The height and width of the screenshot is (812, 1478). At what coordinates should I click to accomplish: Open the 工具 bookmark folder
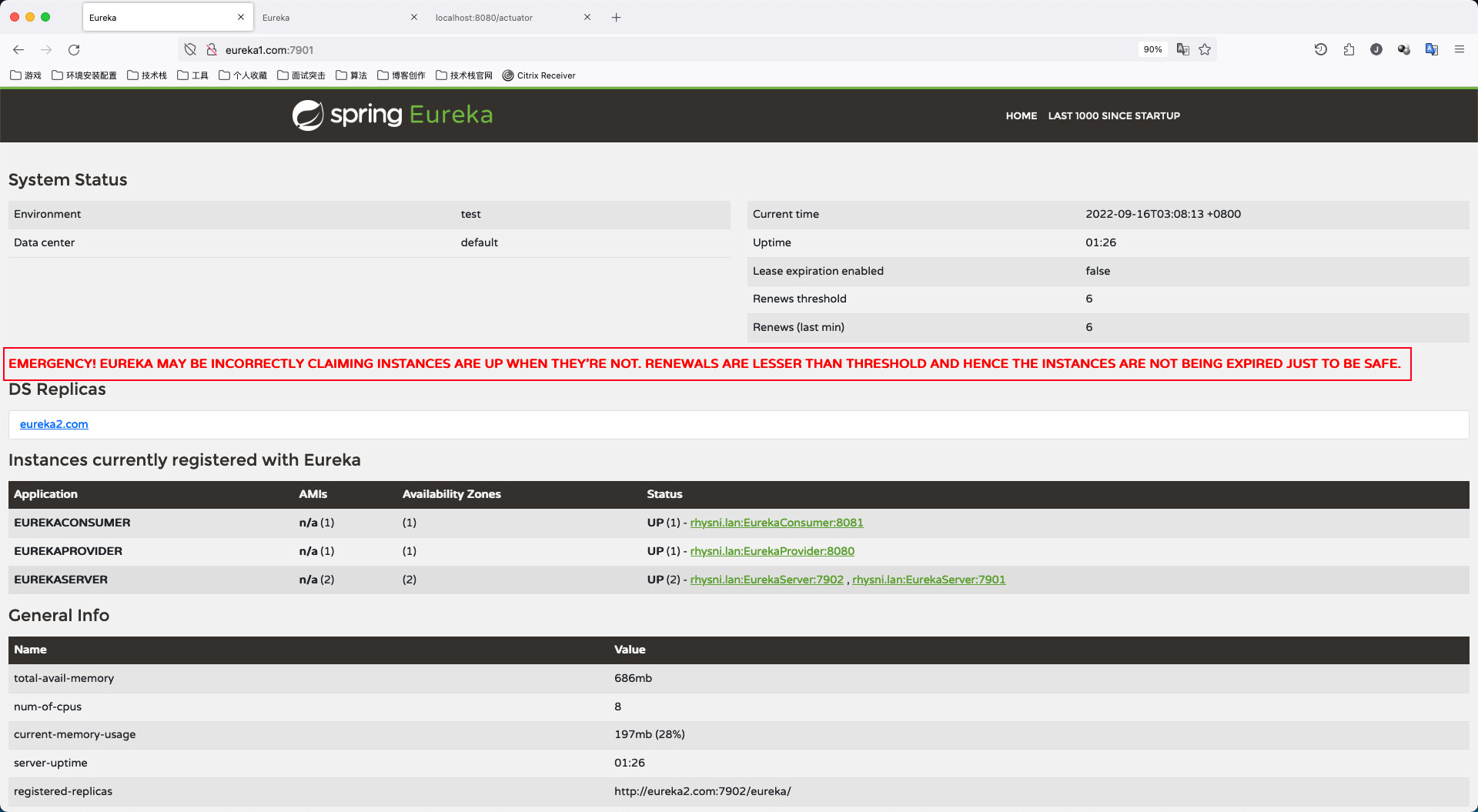tap(193, 75)
